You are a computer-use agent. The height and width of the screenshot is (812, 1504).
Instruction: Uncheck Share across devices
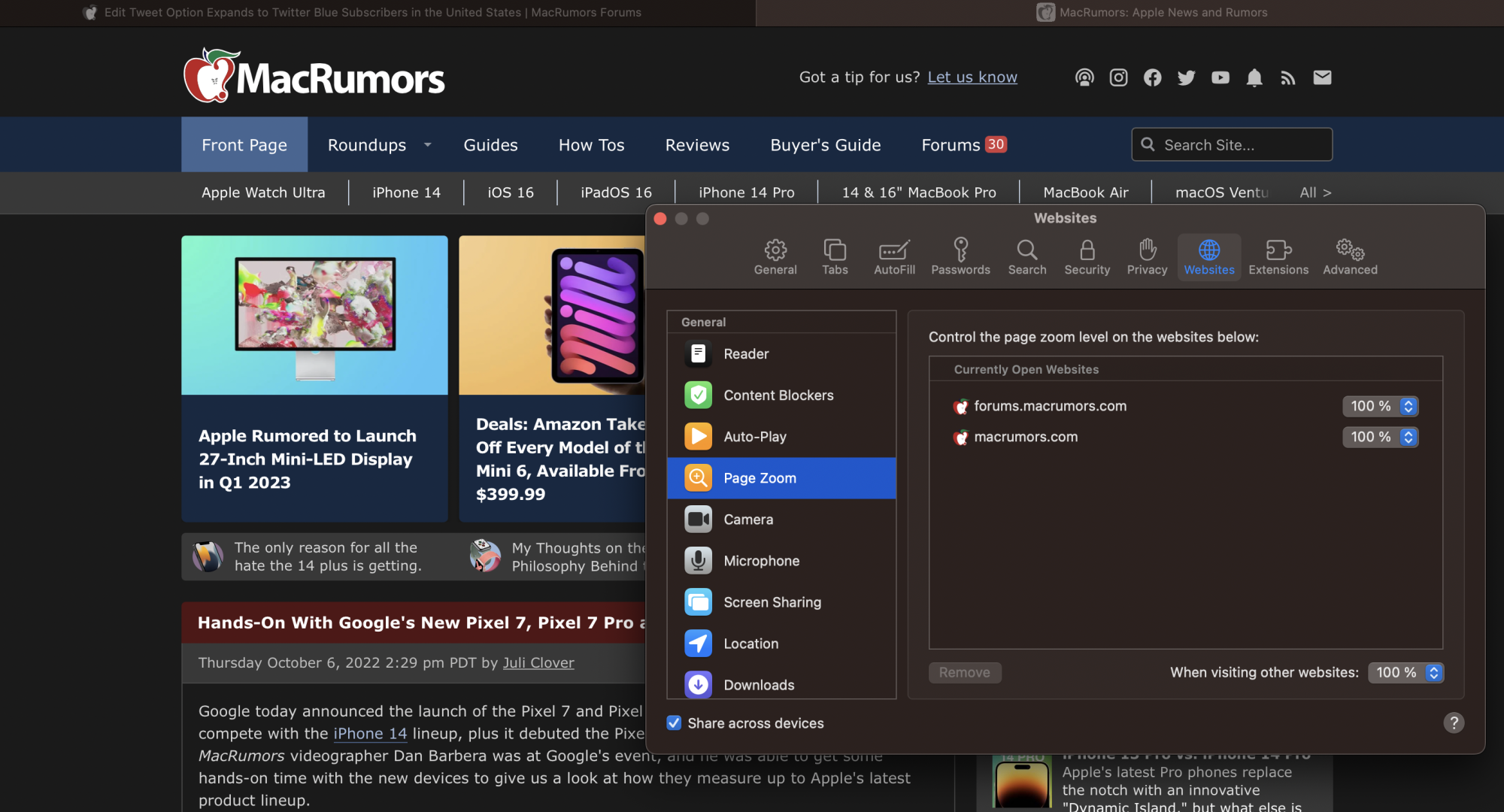(x=675, y=723)
